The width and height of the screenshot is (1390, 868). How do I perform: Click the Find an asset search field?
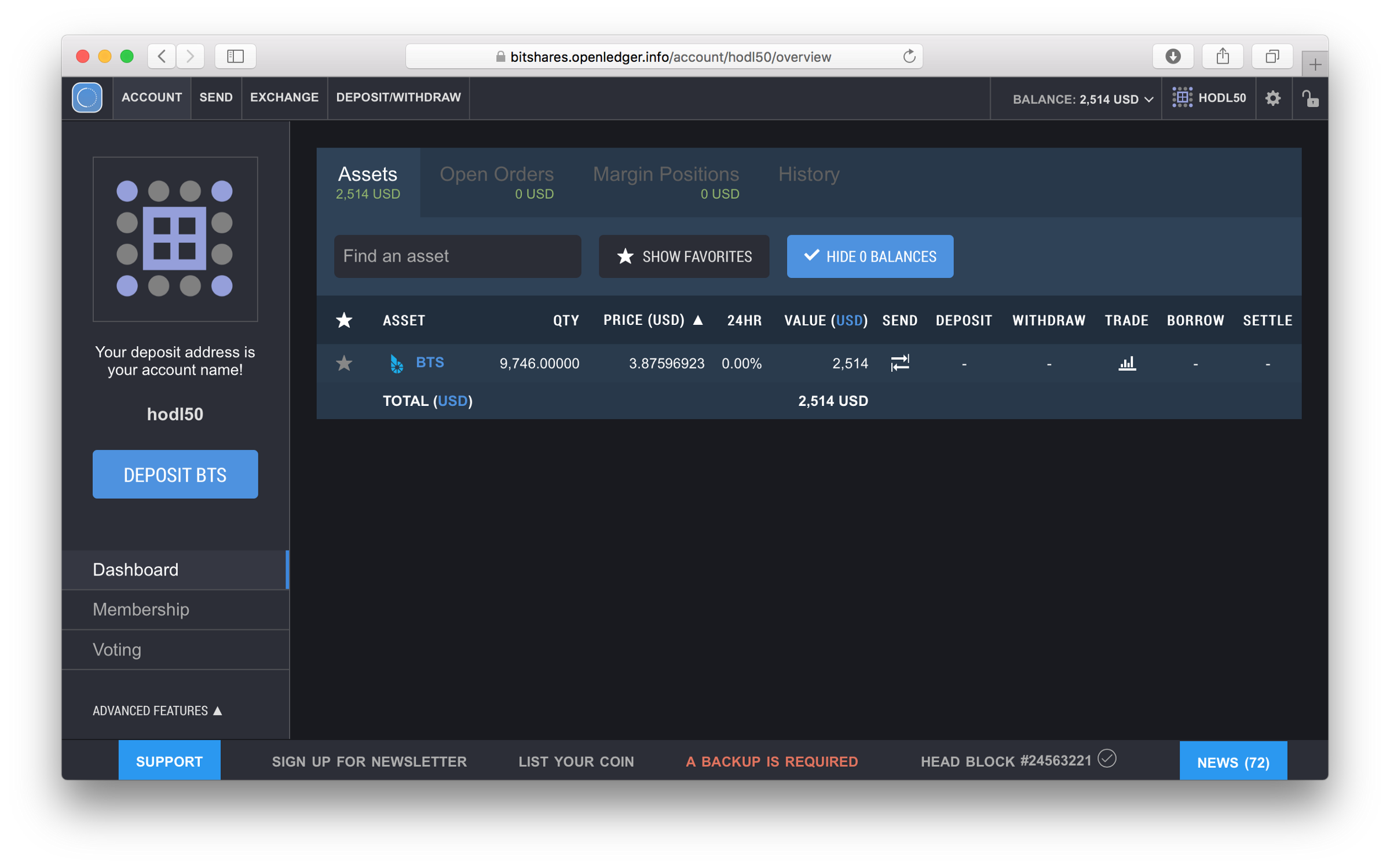457,257
